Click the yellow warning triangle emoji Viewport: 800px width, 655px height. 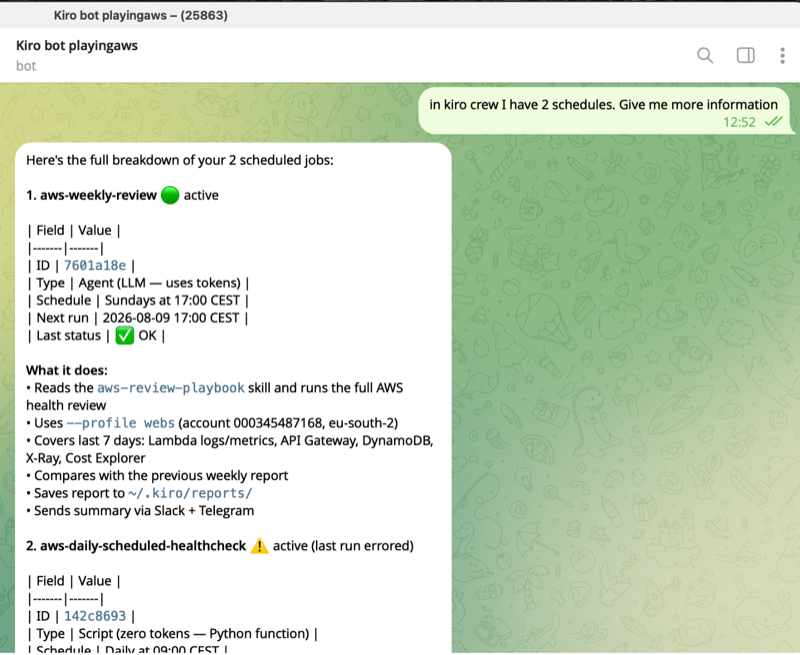coord(259,546)
